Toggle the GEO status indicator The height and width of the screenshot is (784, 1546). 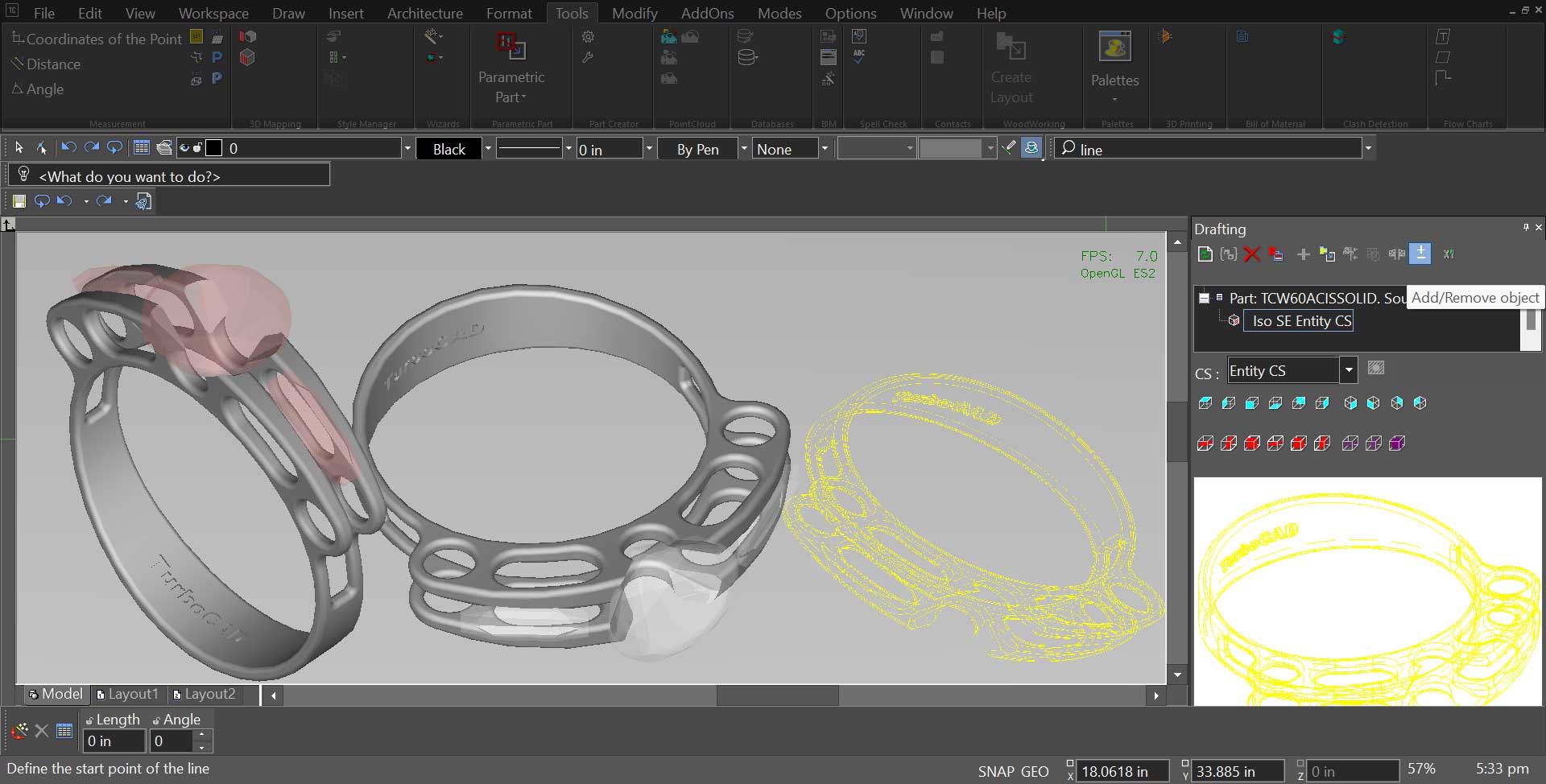[1035, 771]
